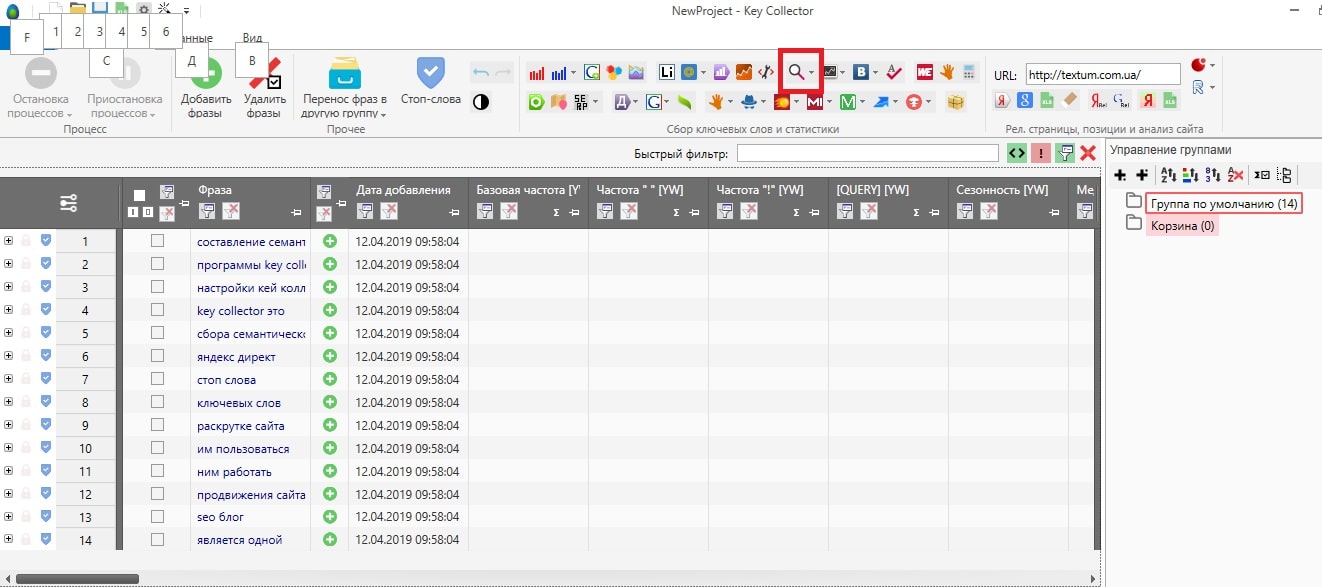Screen dimensions: 1322x587
Task: Select the Корзина (0) group
Action: pos(1183,226)
